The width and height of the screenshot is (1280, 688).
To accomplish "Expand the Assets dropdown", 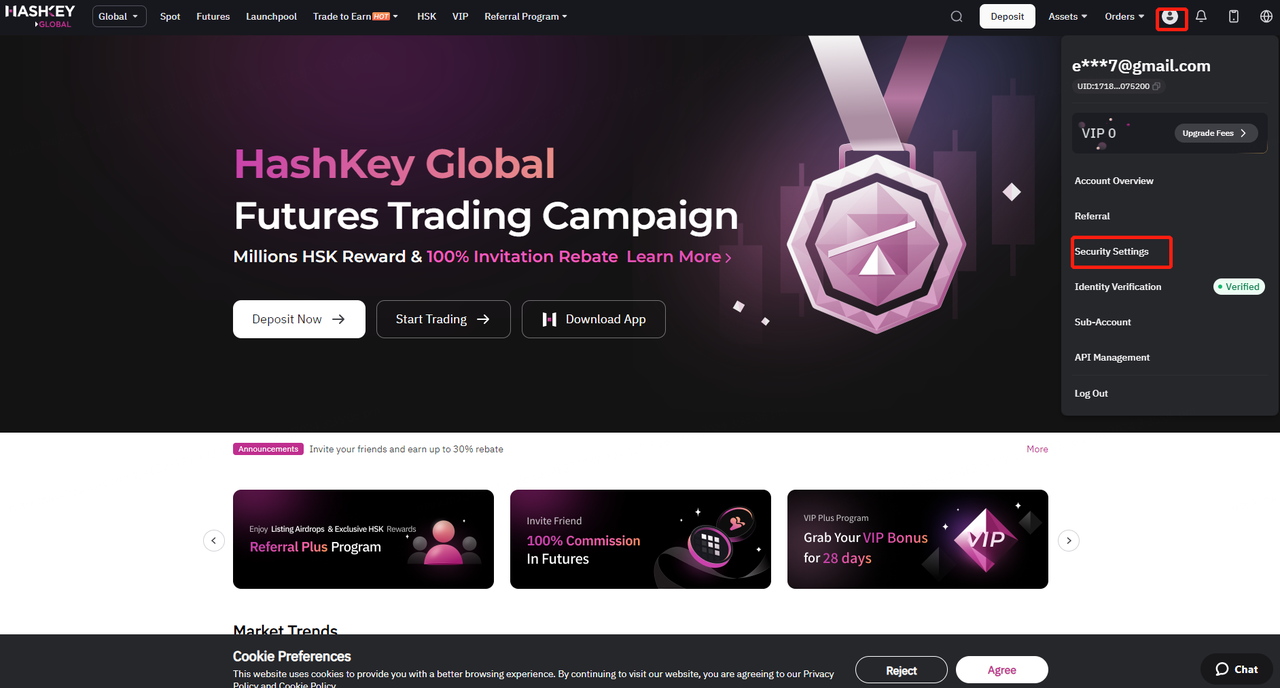I will (x=1068, y=16).
